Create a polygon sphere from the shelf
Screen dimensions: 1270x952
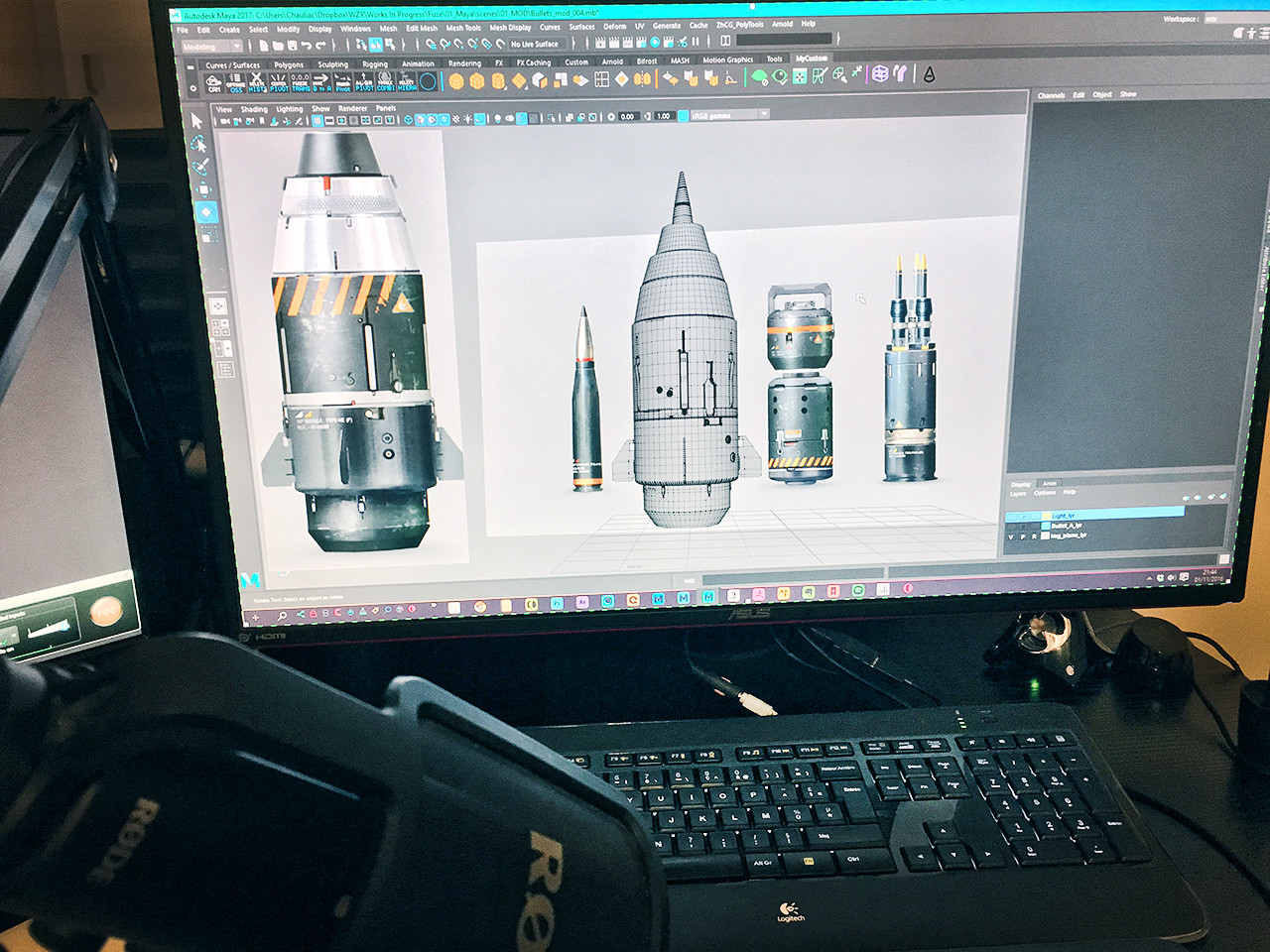click(x=455, y=81)
